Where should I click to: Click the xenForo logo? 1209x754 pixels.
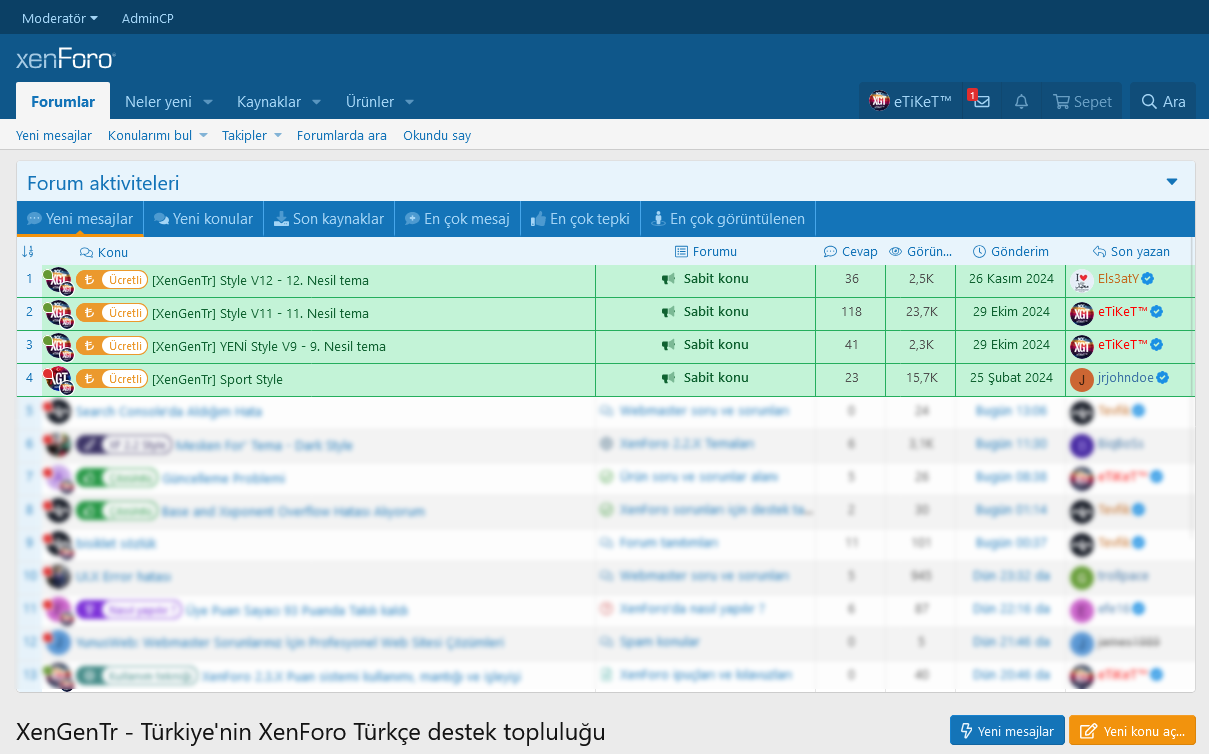click(x=66, y=59)
